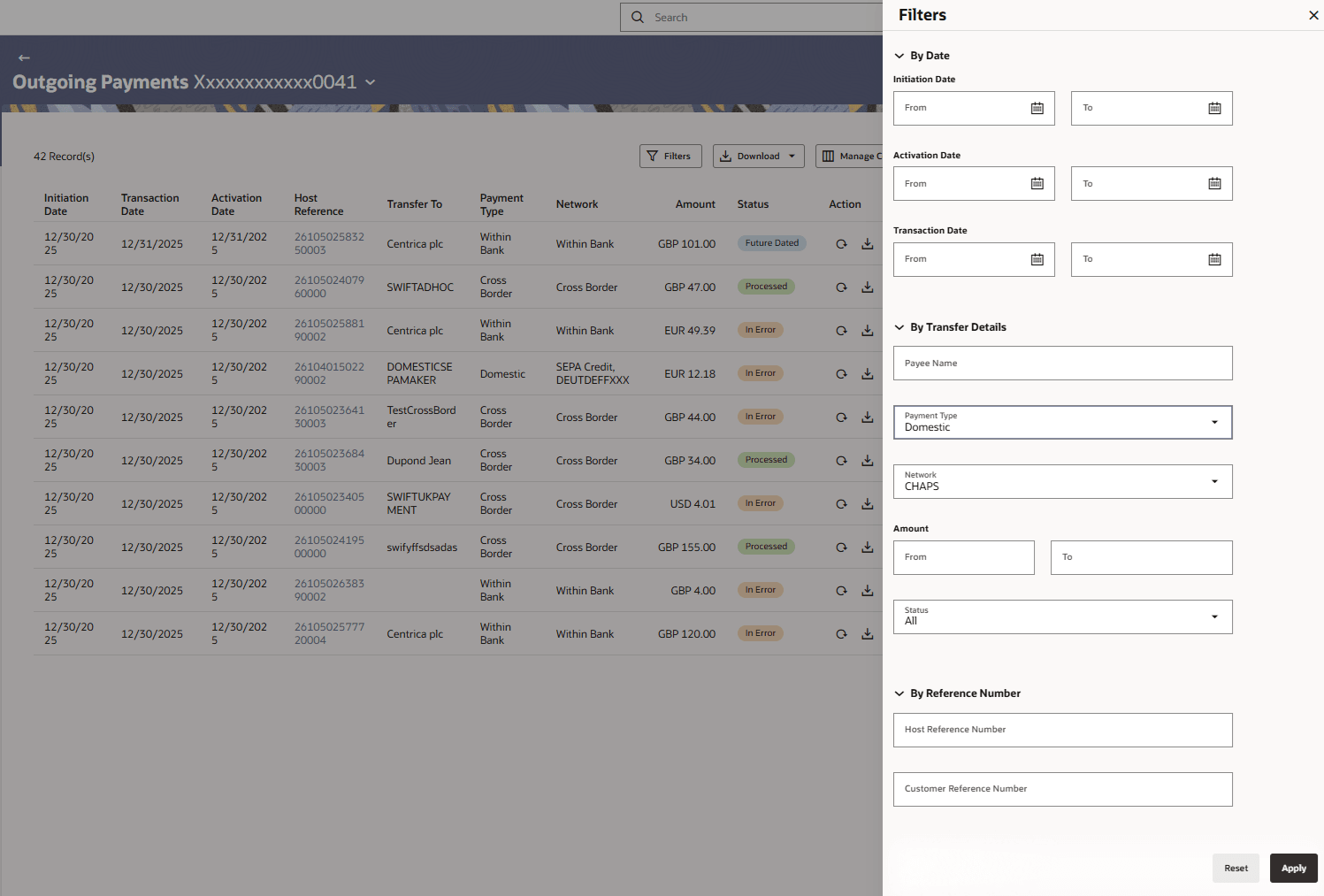
Task: Close the Filters panel
Action: [x=1313, y=15]
